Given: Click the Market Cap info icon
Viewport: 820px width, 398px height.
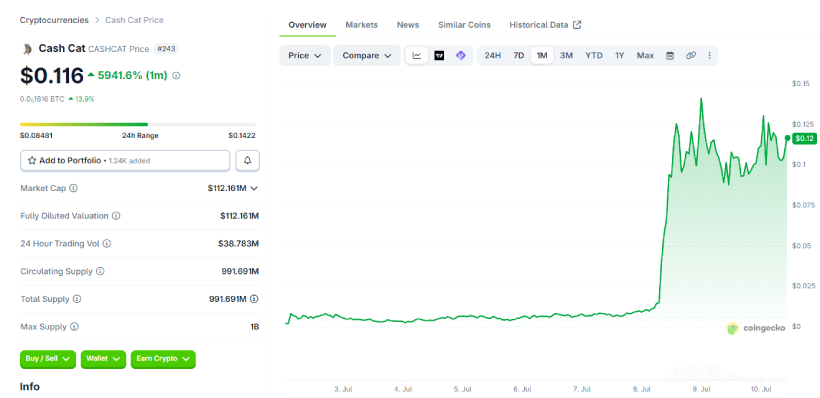Looking at the screenshot, I should click(74, 188).
